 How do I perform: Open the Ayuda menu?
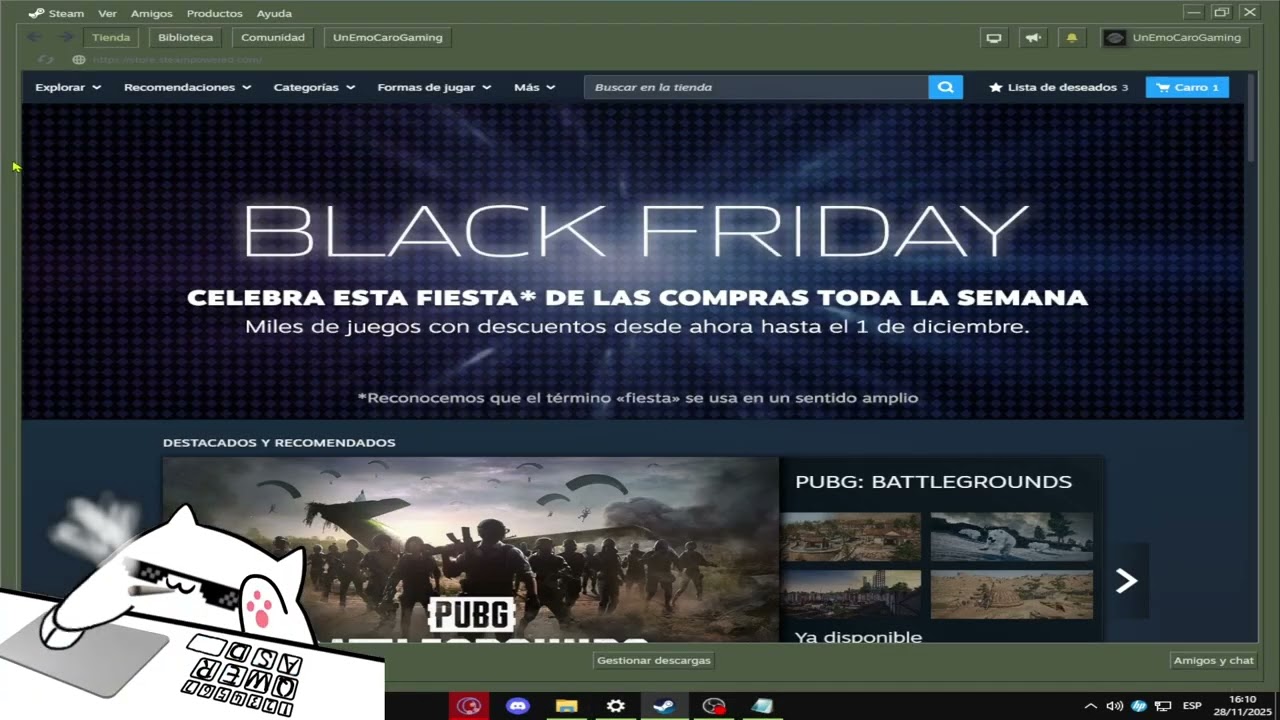tap(274, 13)
